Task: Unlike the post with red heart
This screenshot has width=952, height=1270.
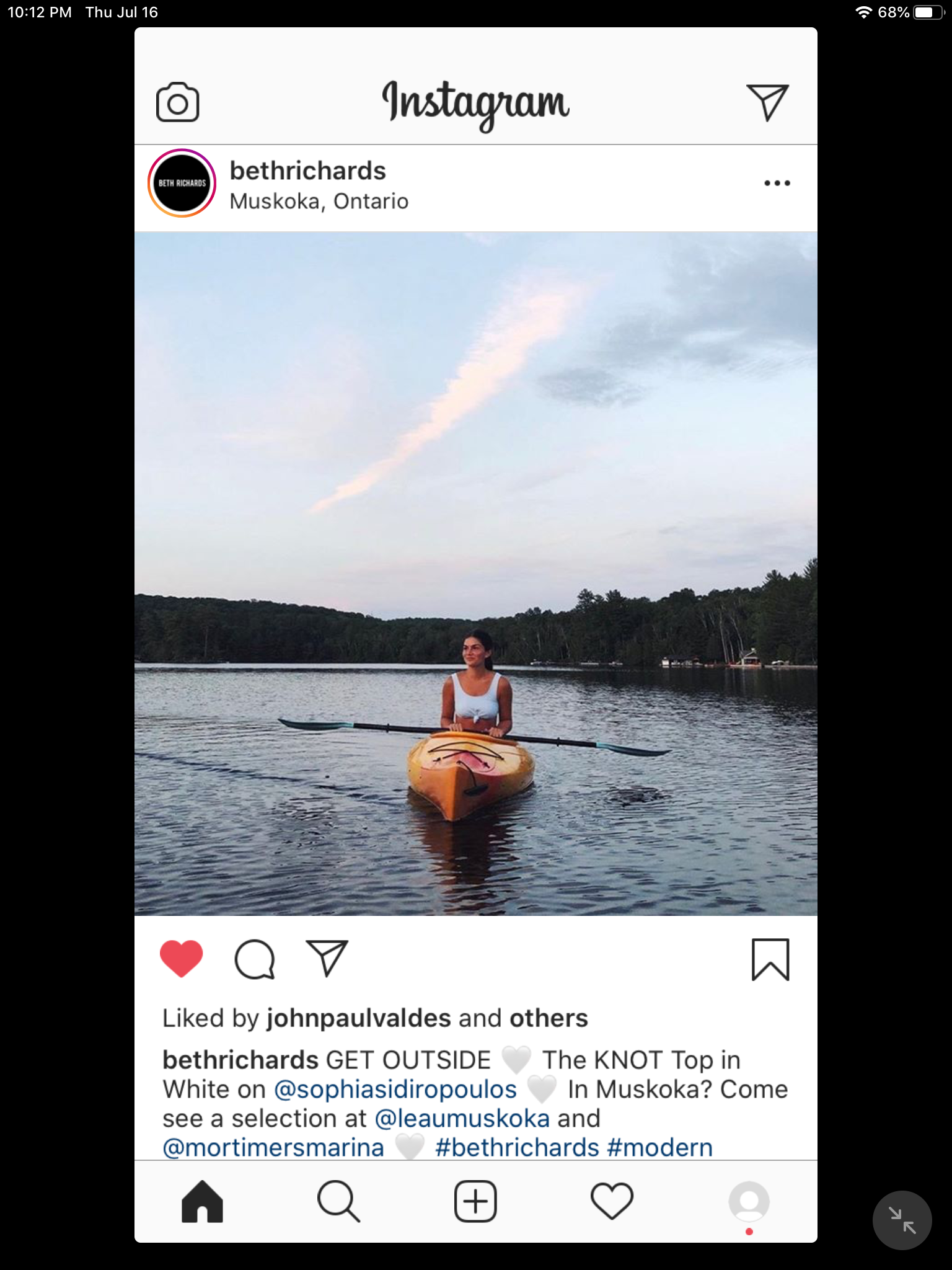Action: tap(182, 958)
